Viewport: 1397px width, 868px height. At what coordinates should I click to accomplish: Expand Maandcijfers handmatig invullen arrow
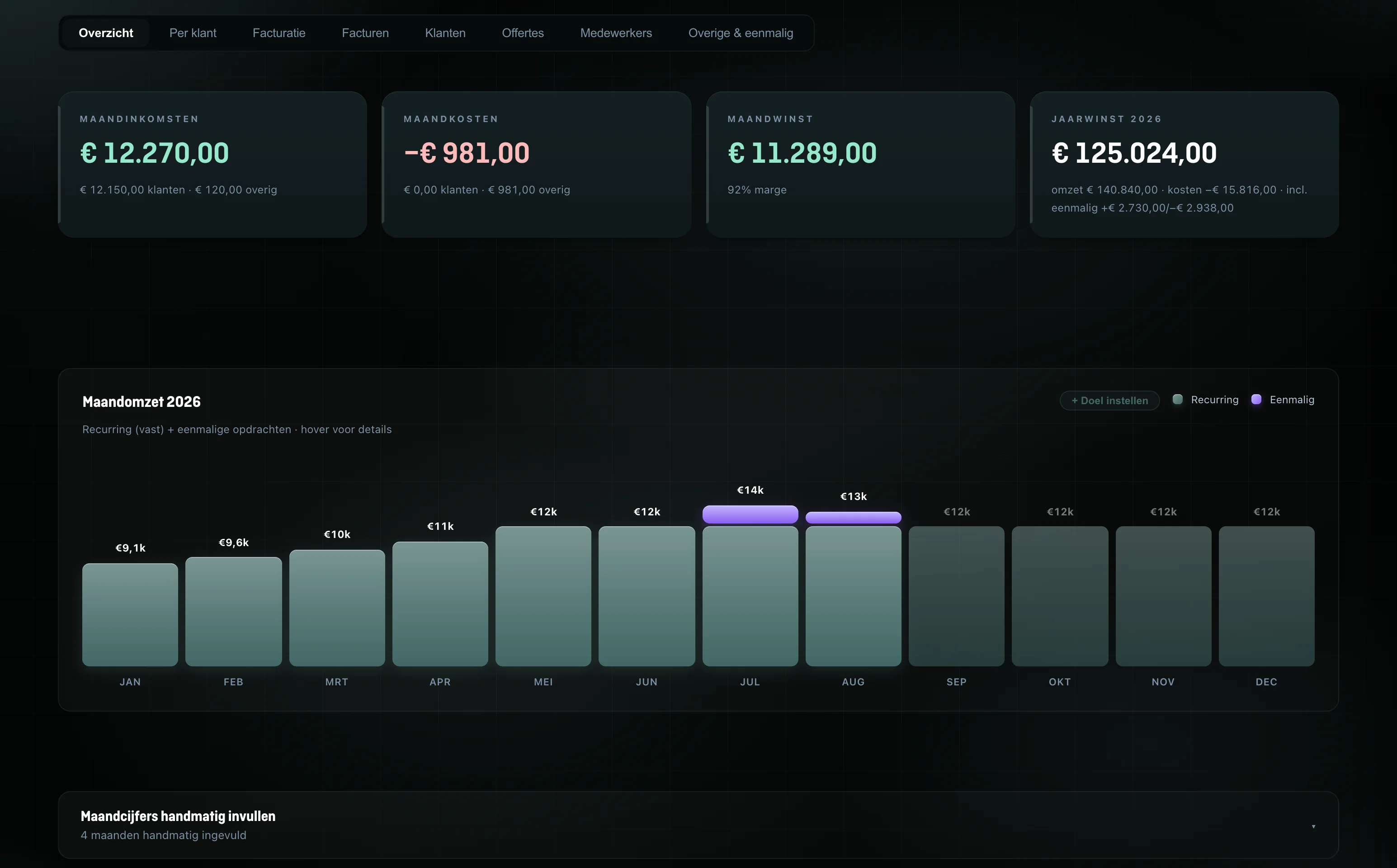pos(1313,826)
